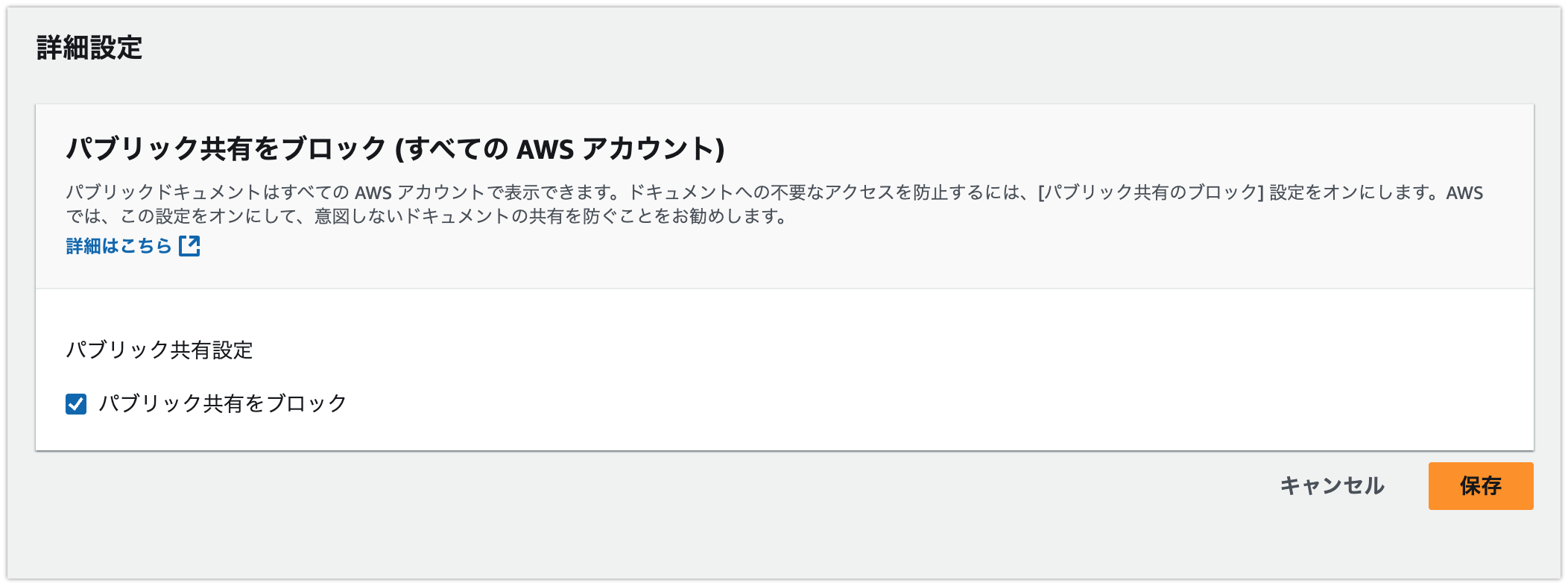Save settings with the orange 保存 button
This screenshot has width=1568, height=586.
1480,486
